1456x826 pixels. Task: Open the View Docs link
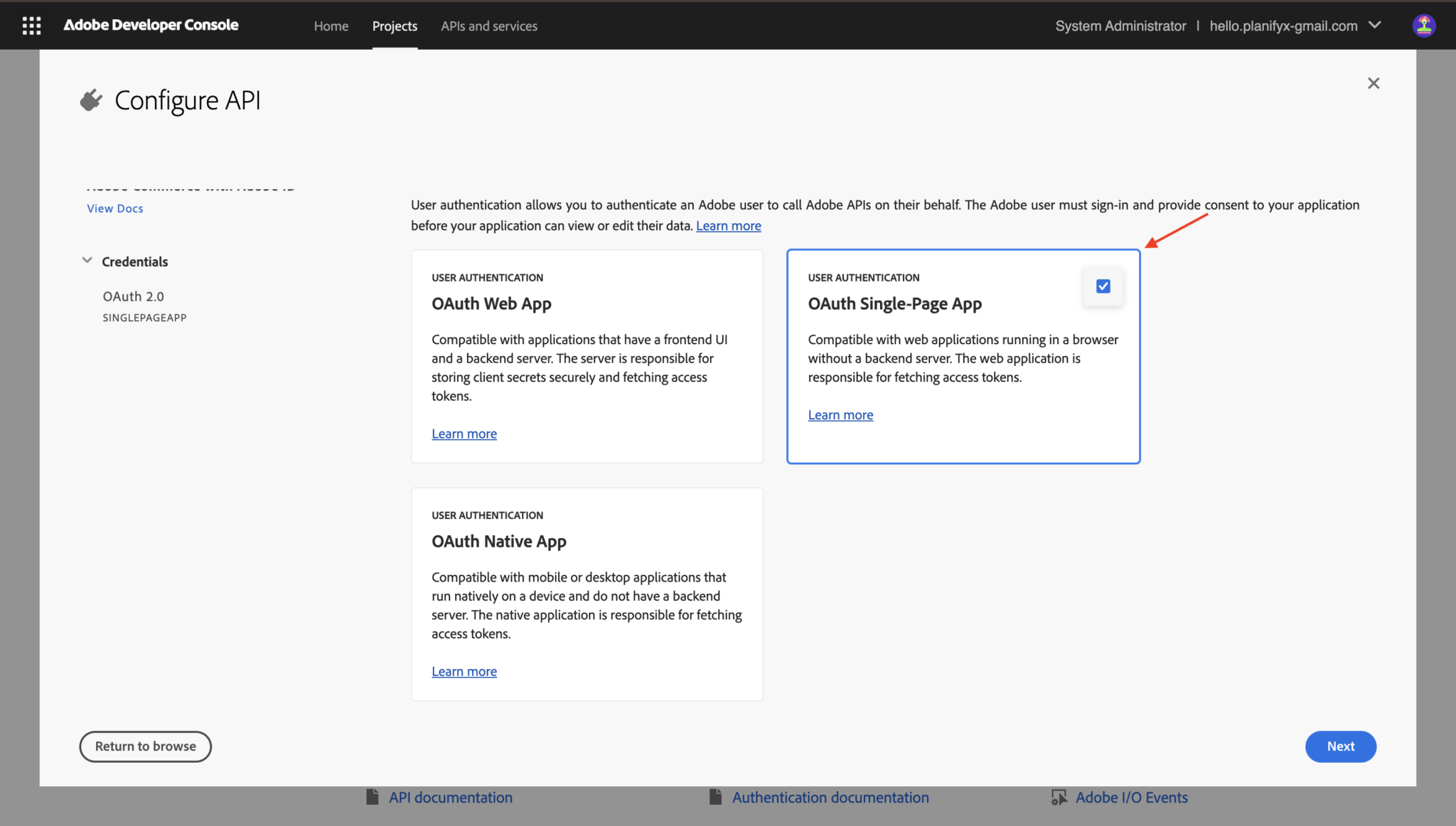115,208
